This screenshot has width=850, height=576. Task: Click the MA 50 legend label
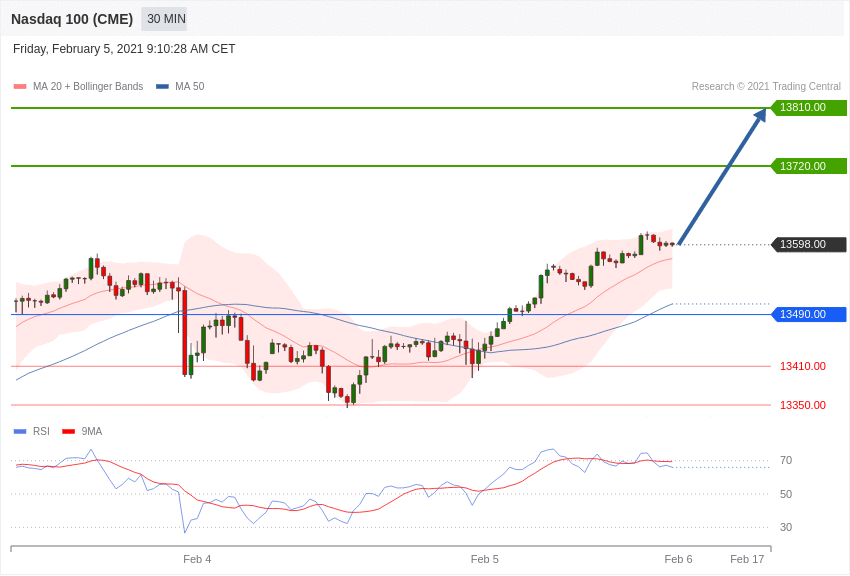[x=190, y=86]
